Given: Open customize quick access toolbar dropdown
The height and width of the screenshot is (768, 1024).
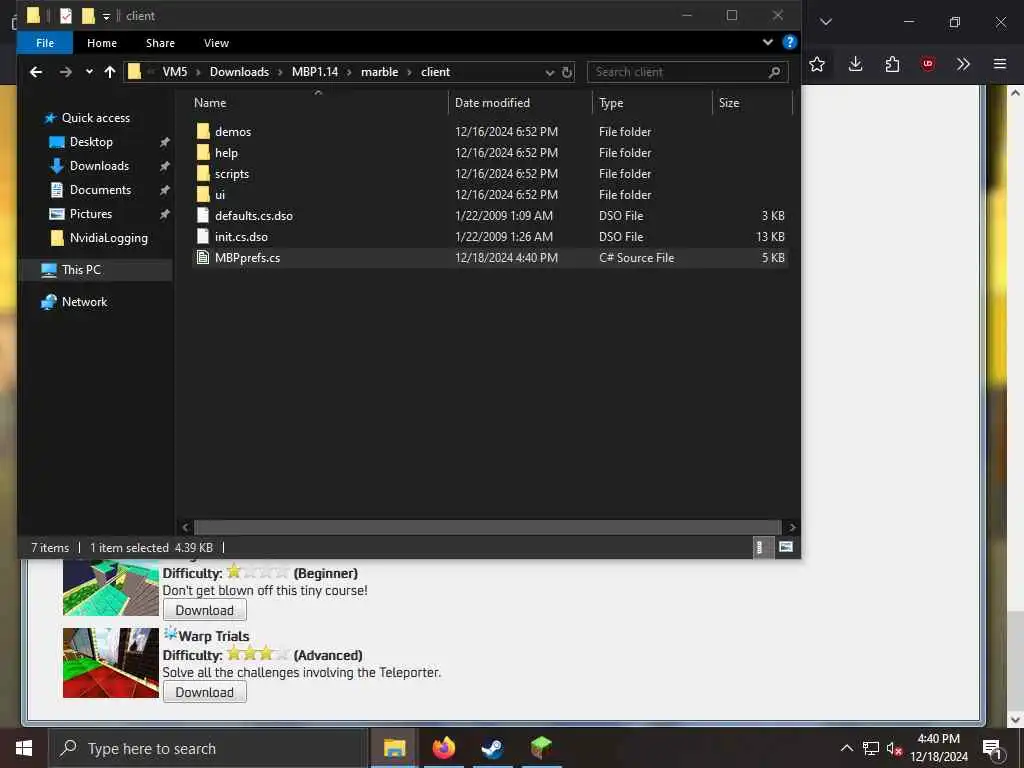Looking at the screenshot, I should click(106, 16).
